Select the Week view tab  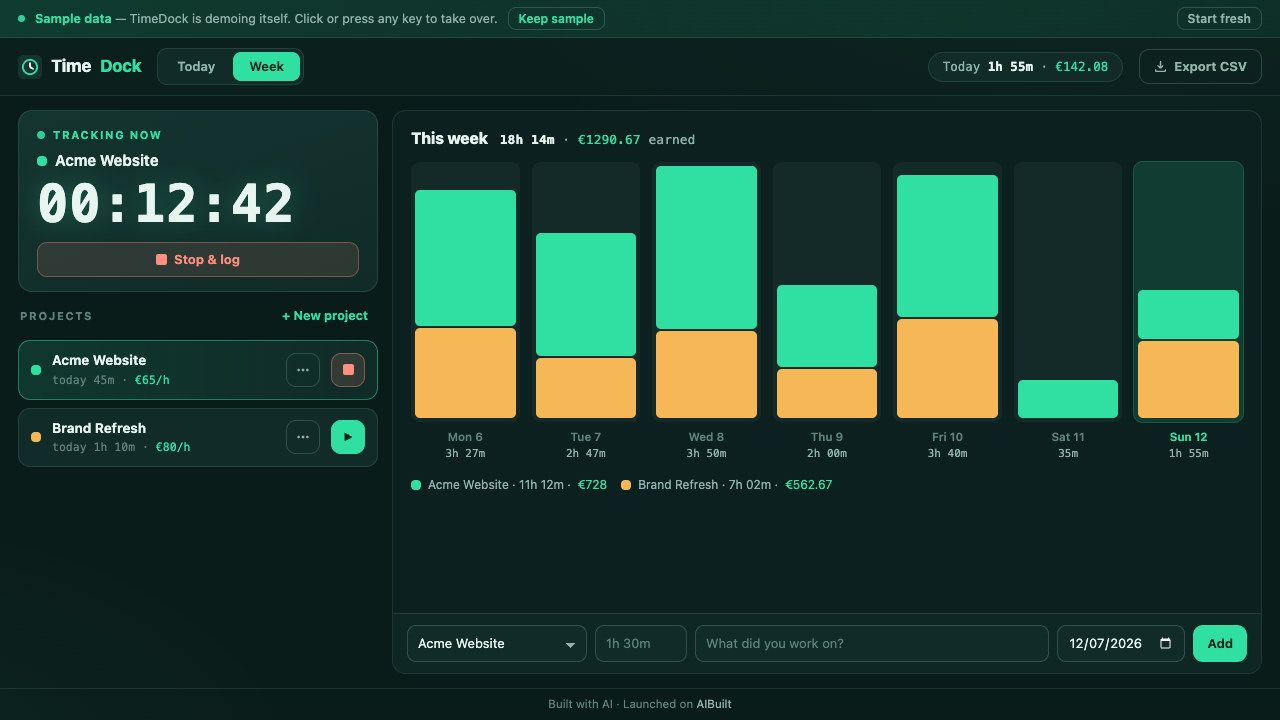pos(267,67)
